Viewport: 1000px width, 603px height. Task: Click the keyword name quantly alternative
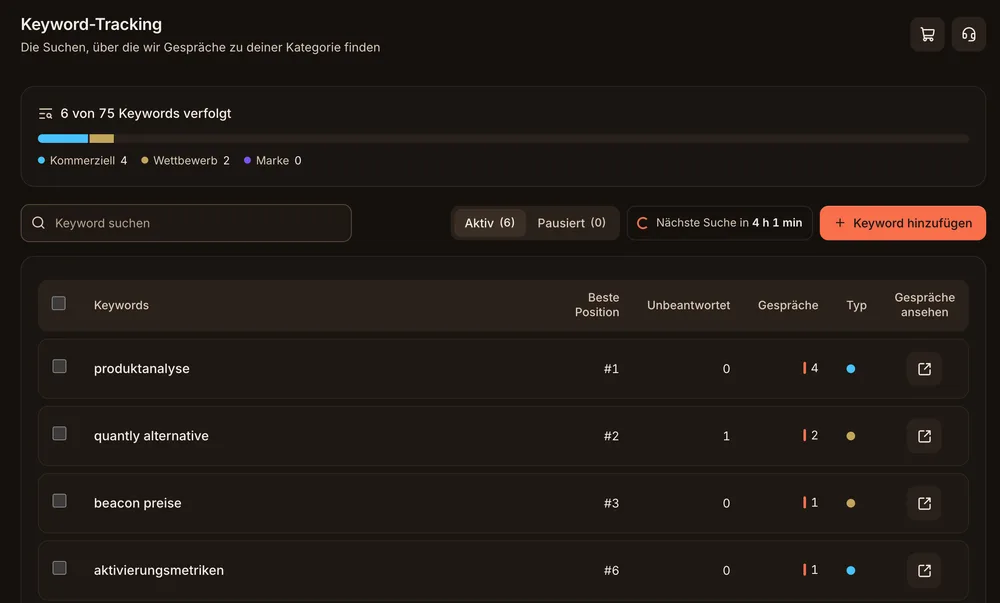tap(151, 436)
